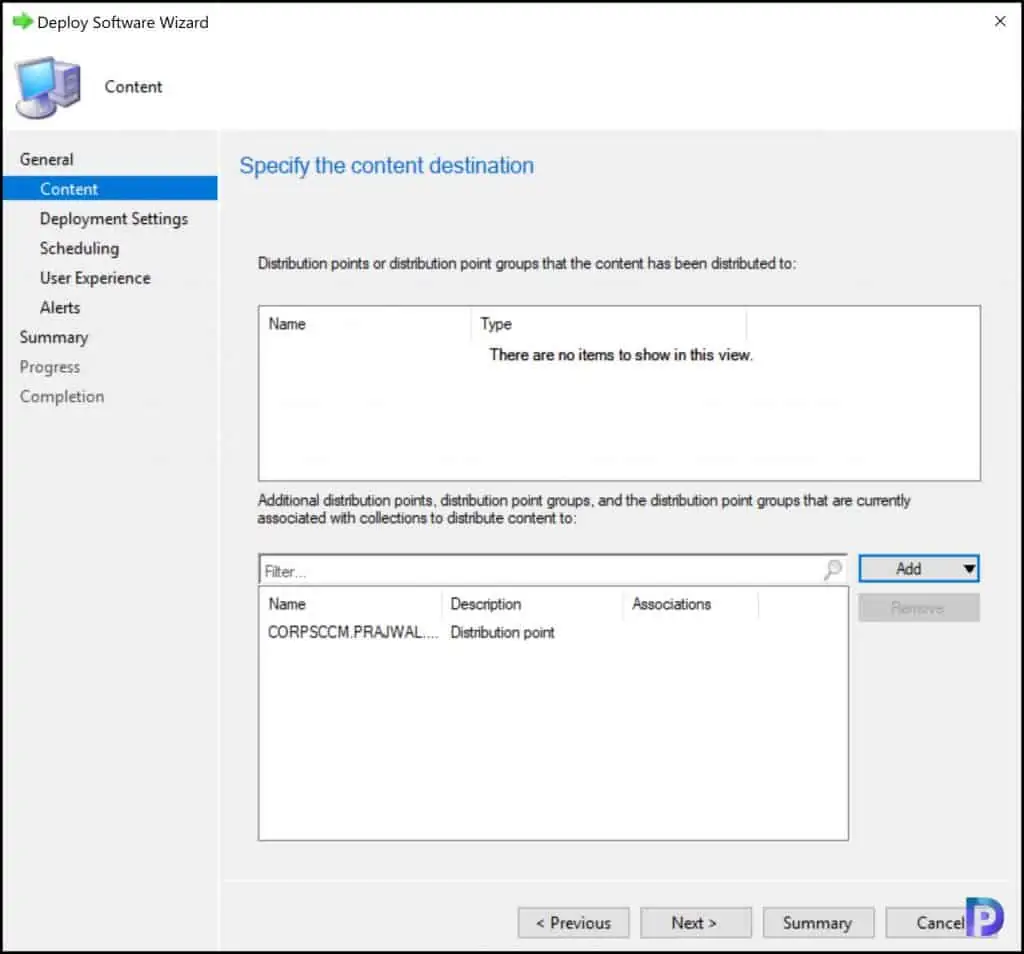1024x954 pixels.
Task: Click the magnifier search icon in Filter box
Action: click(x=833, y=569)
